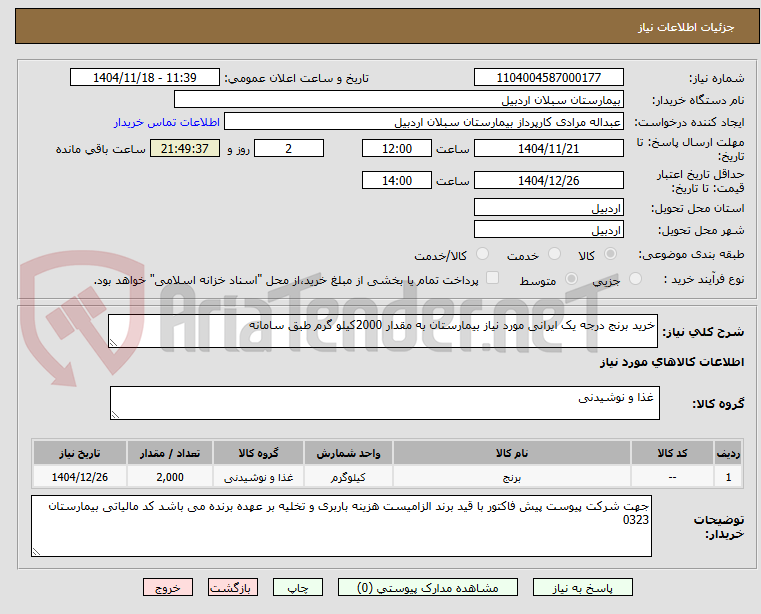Select the خدمت radio button
Screen dimensions: 761x614
554,254
